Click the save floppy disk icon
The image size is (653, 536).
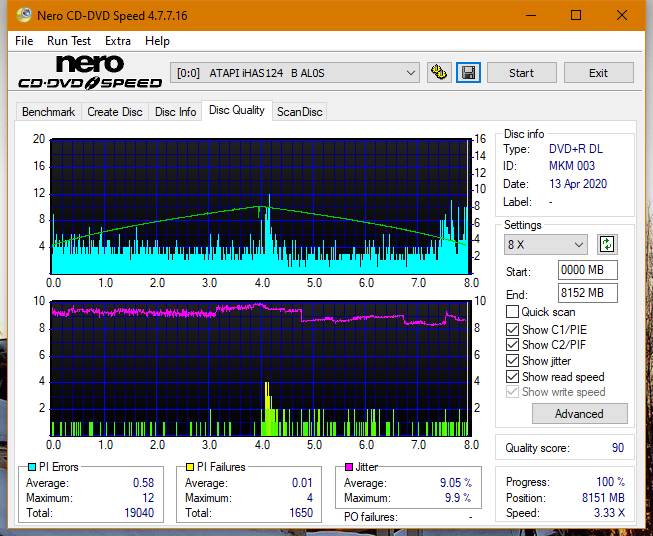[468, 73]
